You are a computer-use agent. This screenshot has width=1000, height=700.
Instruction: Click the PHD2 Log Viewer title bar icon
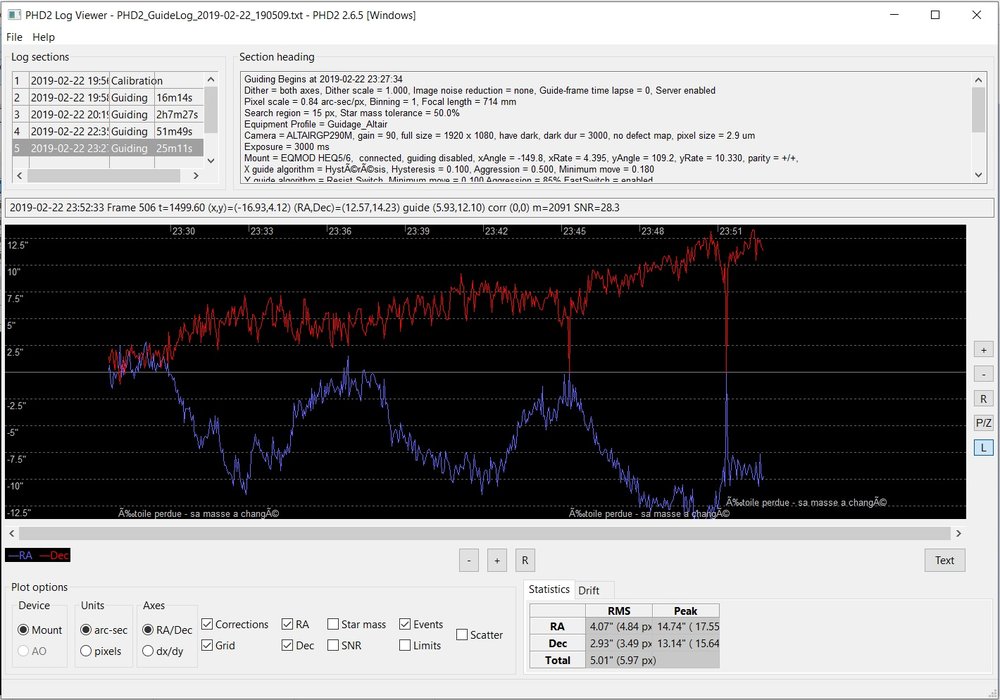(x=13, y=15)
